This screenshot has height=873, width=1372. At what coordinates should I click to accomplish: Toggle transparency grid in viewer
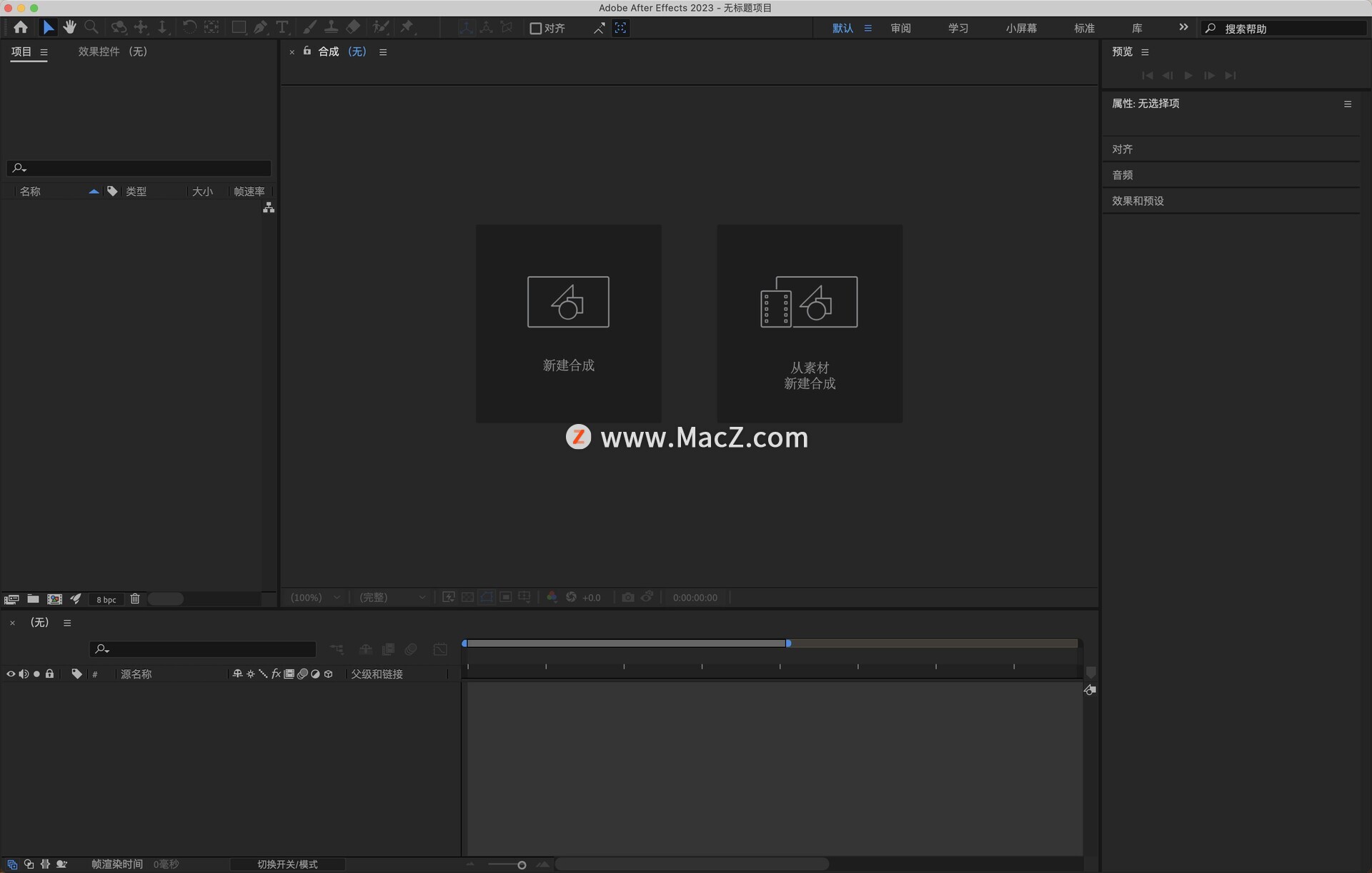467,597
